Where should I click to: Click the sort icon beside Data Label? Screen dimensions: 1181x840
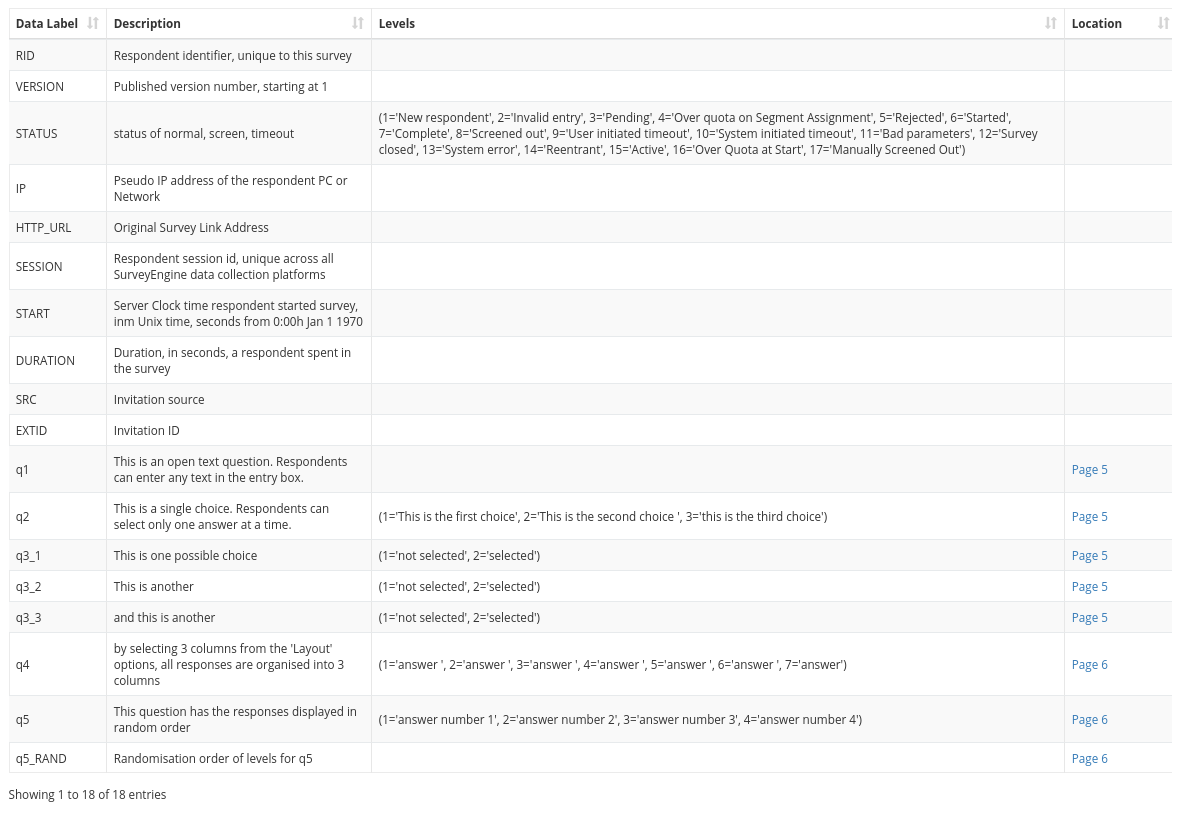[91, 23]
